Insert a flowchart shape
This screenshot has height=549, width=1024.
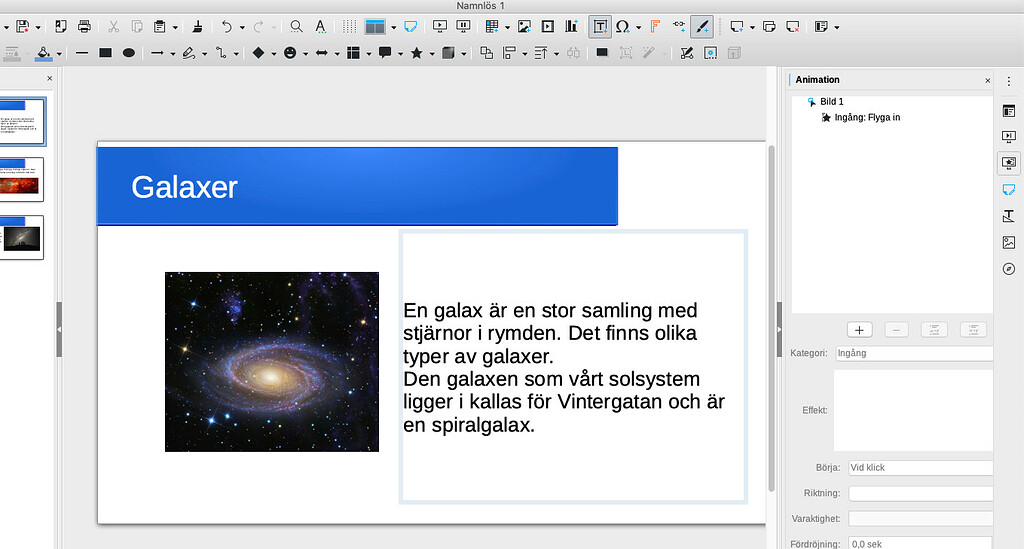tap(353, 53)
